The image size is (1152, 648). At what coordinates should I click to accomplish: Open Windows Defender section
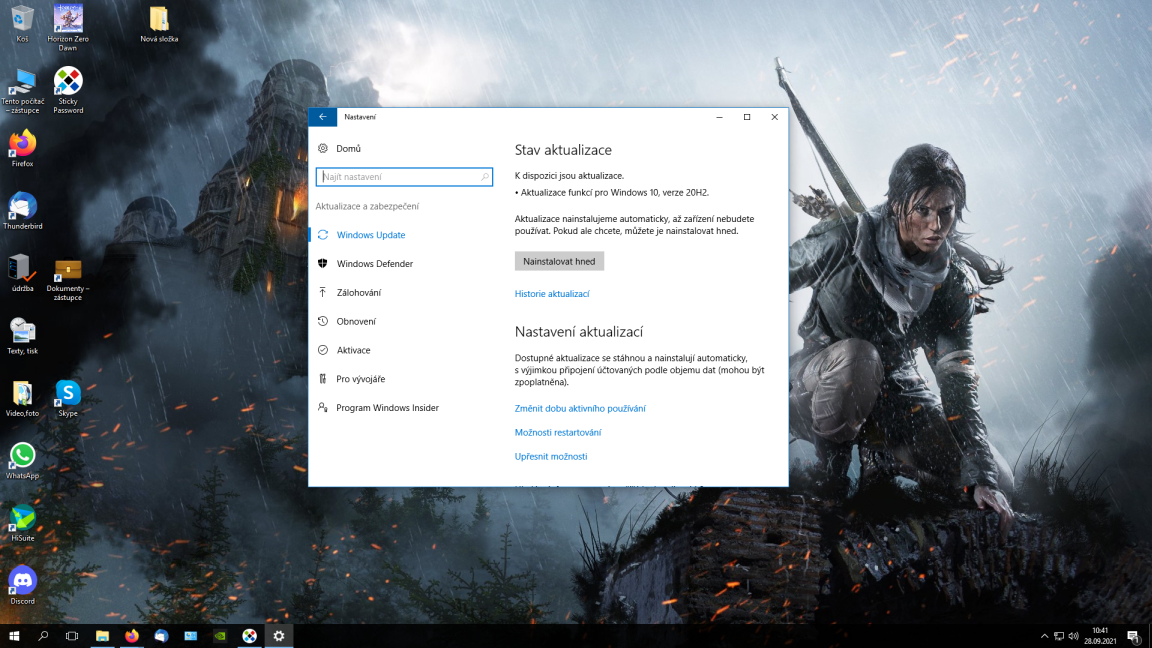[374, 264]
